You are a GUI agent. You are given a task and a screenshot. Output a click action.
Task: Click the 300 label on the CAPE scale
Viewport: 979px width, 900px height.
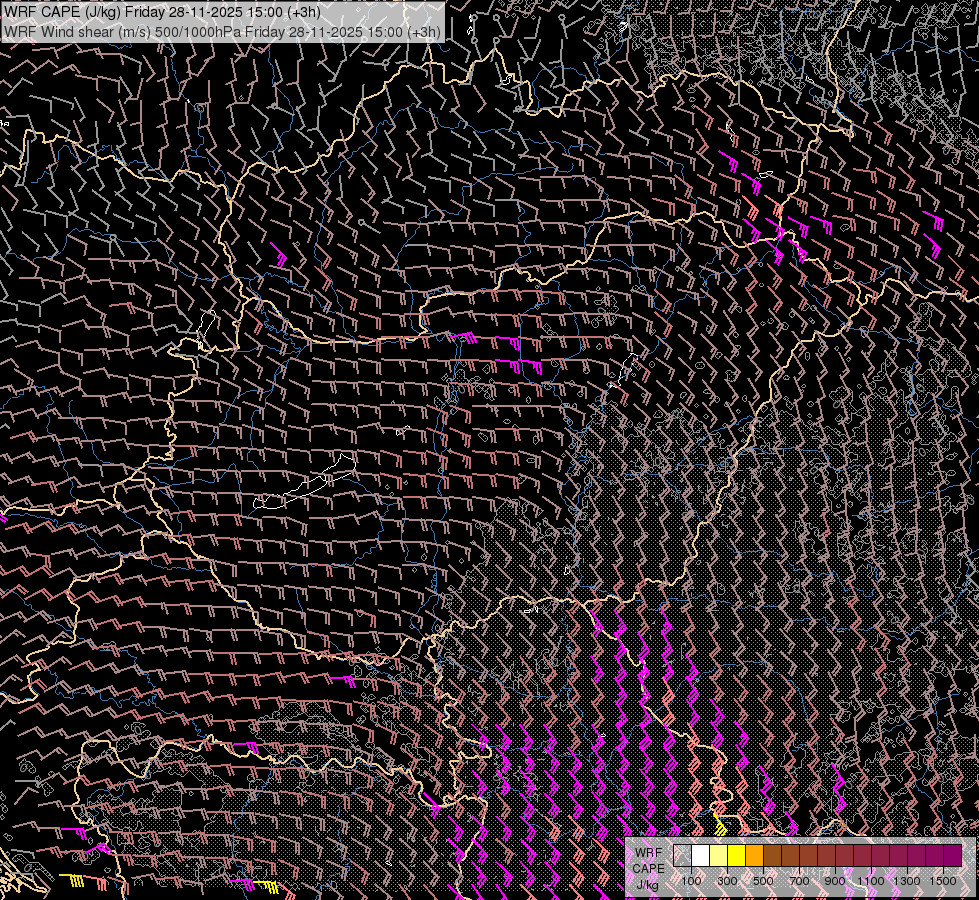click(x=727, y=881)
